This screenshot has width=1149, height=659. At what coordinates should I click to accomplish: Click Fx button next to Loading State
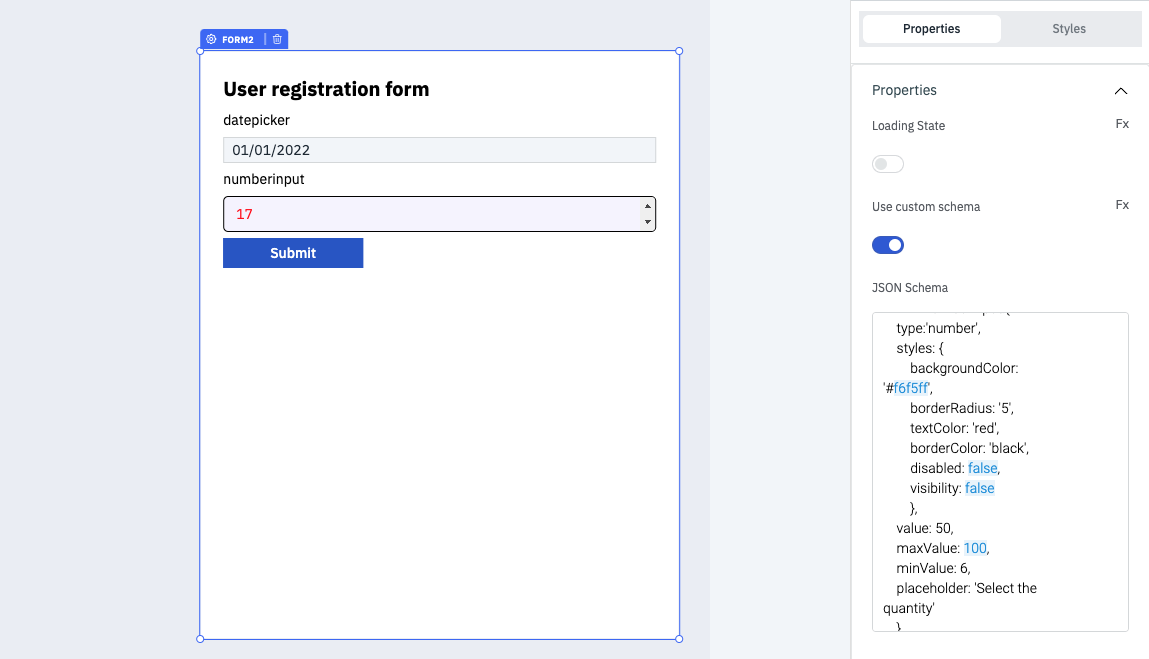tap(1122, 124)
